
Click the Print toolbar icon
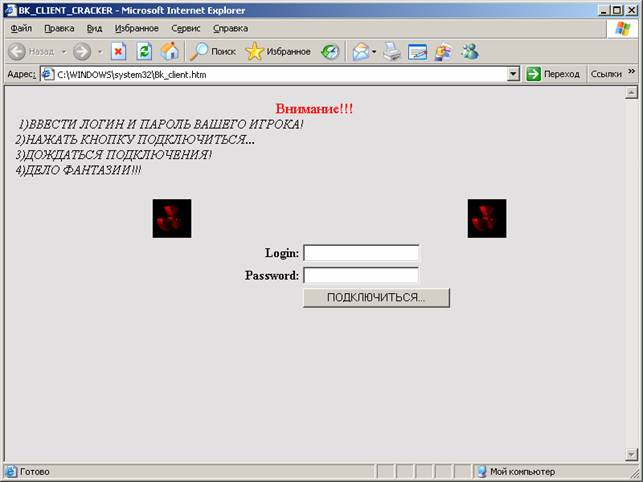click(x=392, y=51)
